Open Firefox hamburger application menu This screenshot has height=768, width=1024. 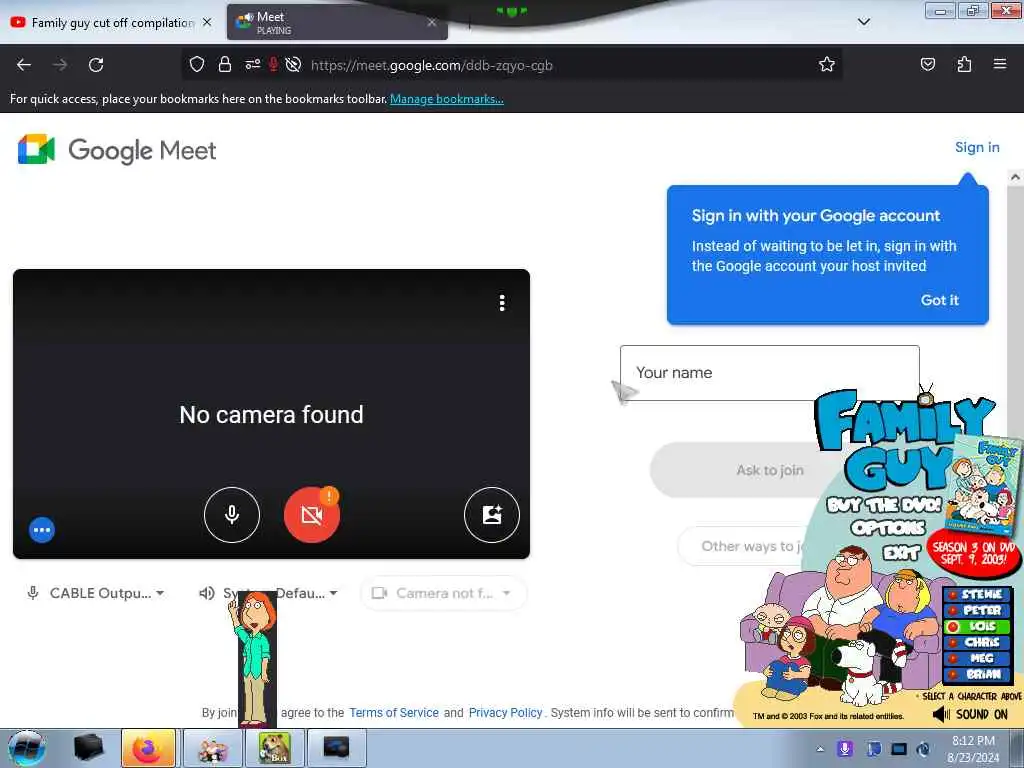coord(1000,64)
